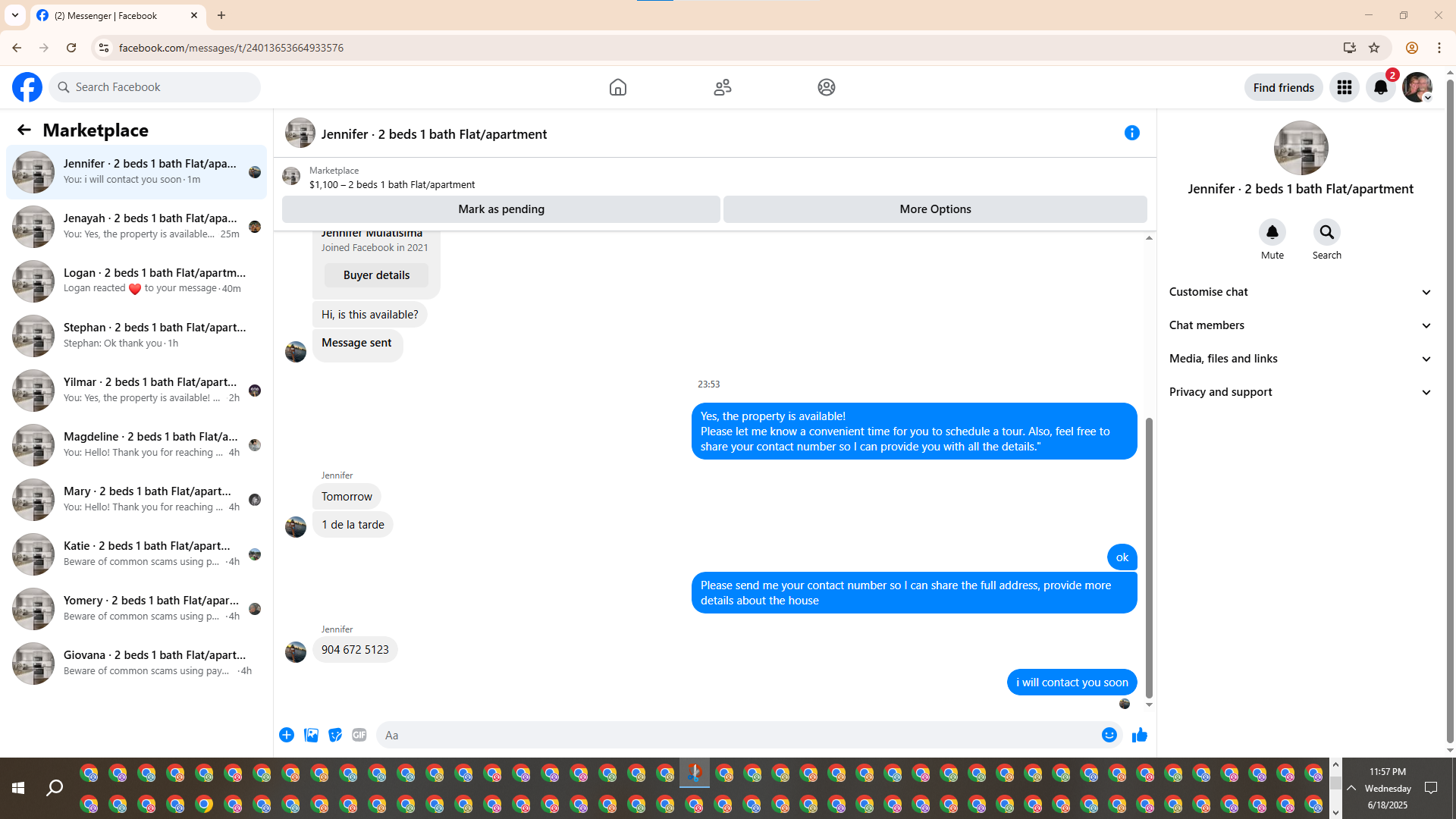Image resolution: width=1456 pixels, height=819 pixels.
Task: Click the Mark as pending button
Action: coord(500,209)
